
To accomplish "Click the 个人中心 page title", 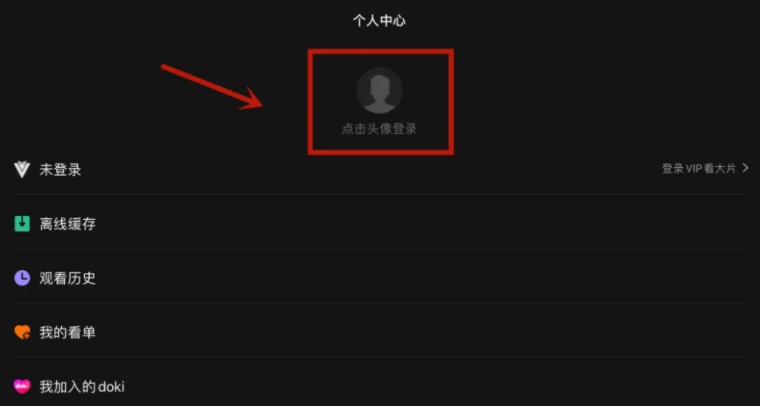I will 380,21.
